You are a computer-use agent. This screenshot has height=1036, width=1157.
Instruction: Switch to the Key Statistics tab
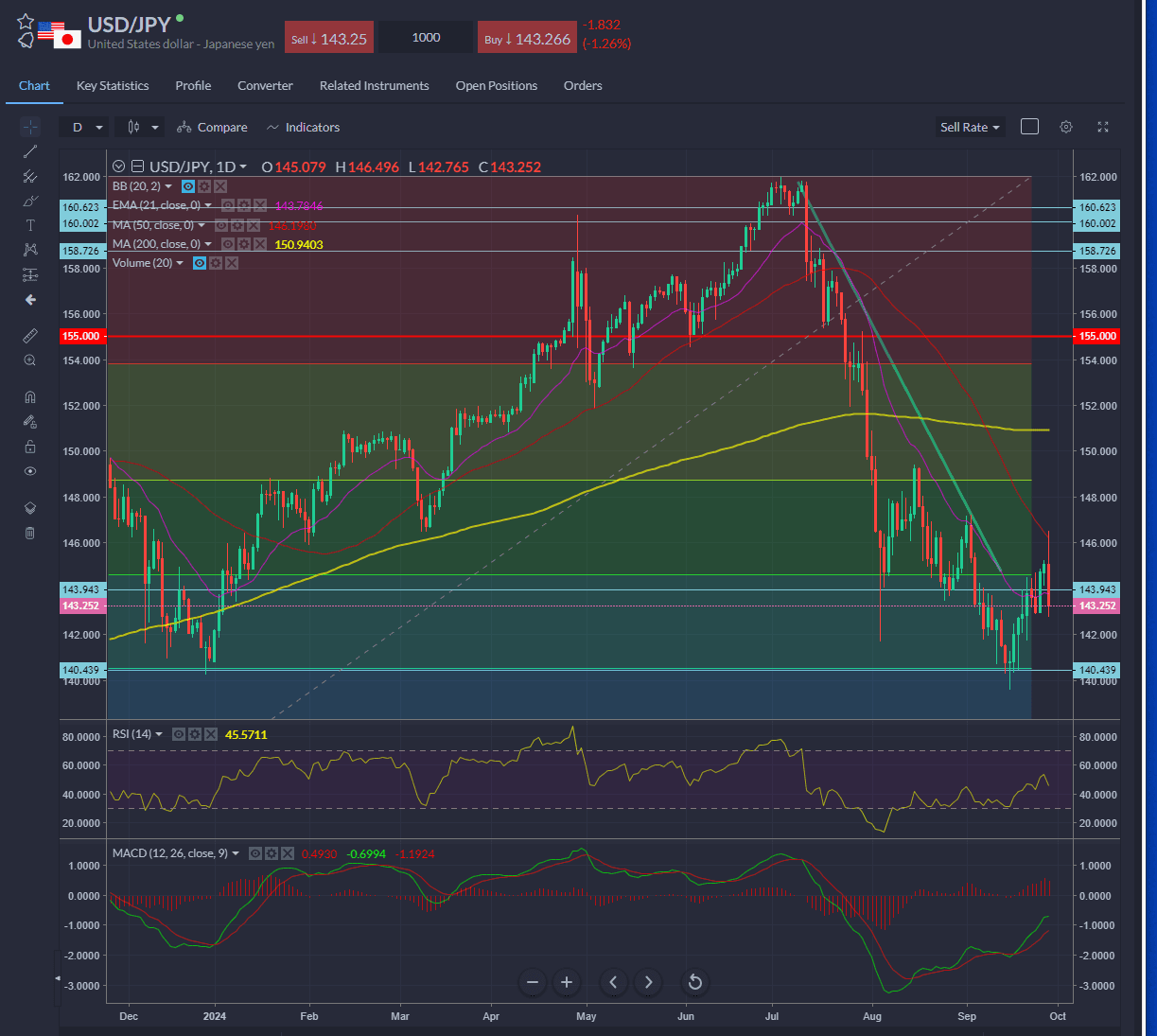tap(113, 86)
